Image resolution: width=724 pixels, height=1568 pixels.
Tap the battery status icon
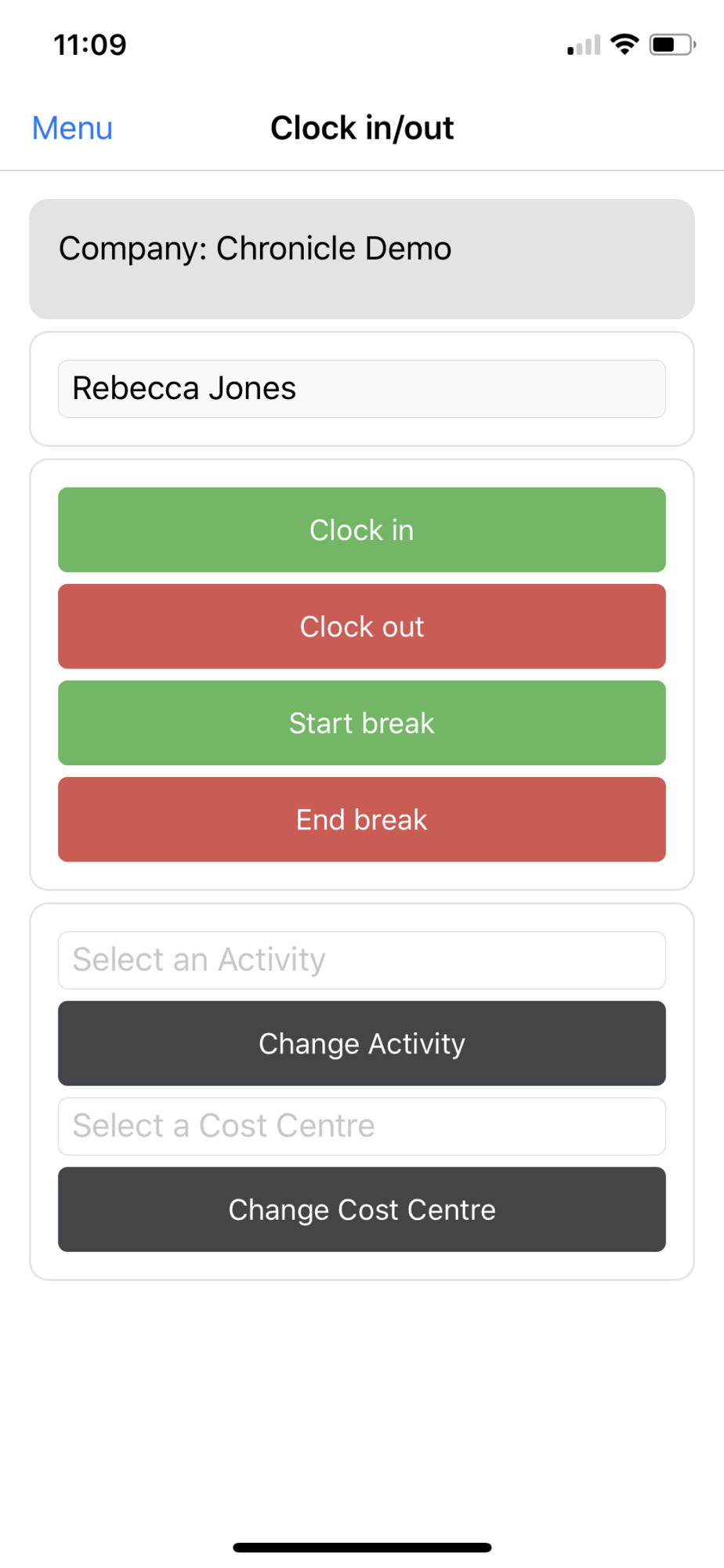pyautogui.click(x=672, y=45)
